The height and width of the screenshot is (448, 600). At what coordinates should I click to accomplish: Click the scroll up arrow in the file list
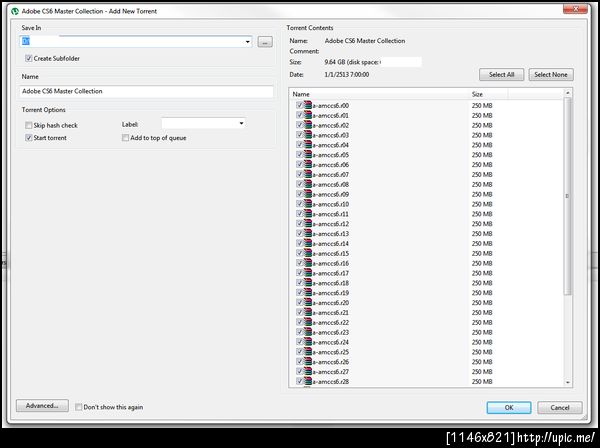(567, 93)
